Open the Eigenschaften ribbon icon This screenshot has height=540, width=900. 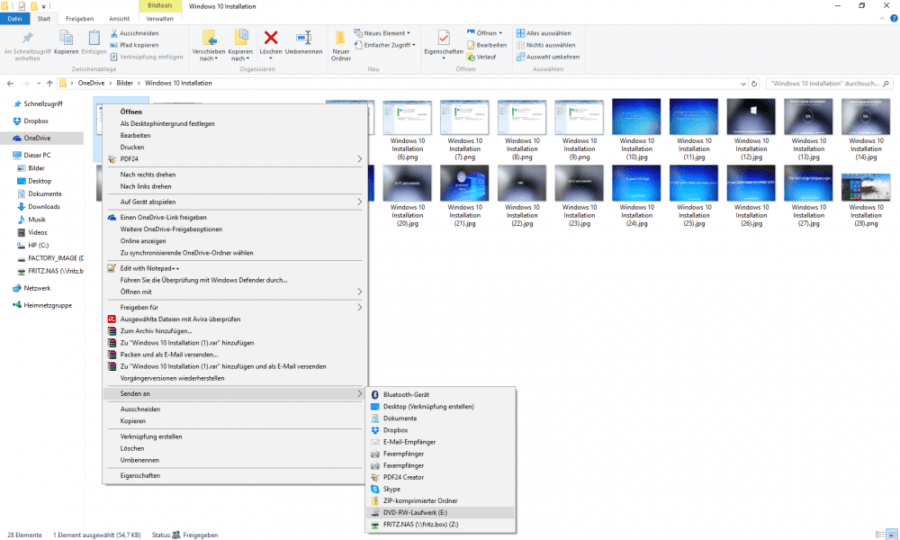443,38
